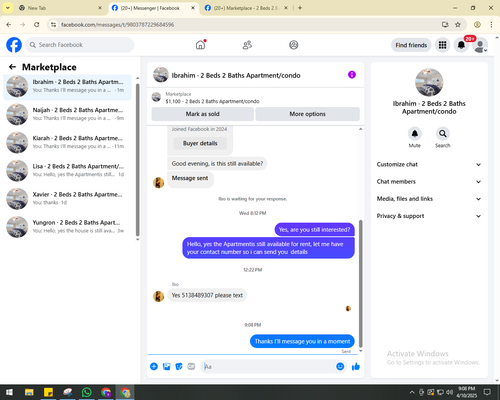Open the Kiarah conversation

(x=68, y=142)
